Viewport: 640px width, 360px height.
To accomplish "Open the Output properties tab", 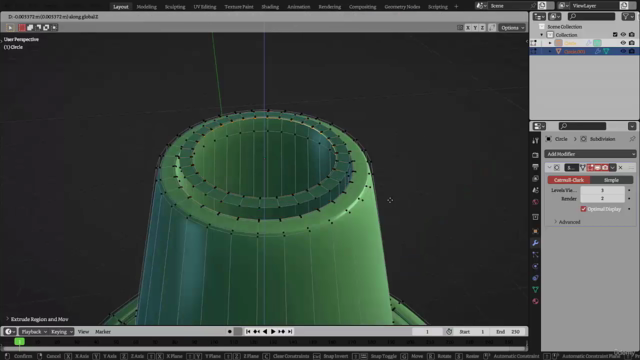I will pos(535,167).
